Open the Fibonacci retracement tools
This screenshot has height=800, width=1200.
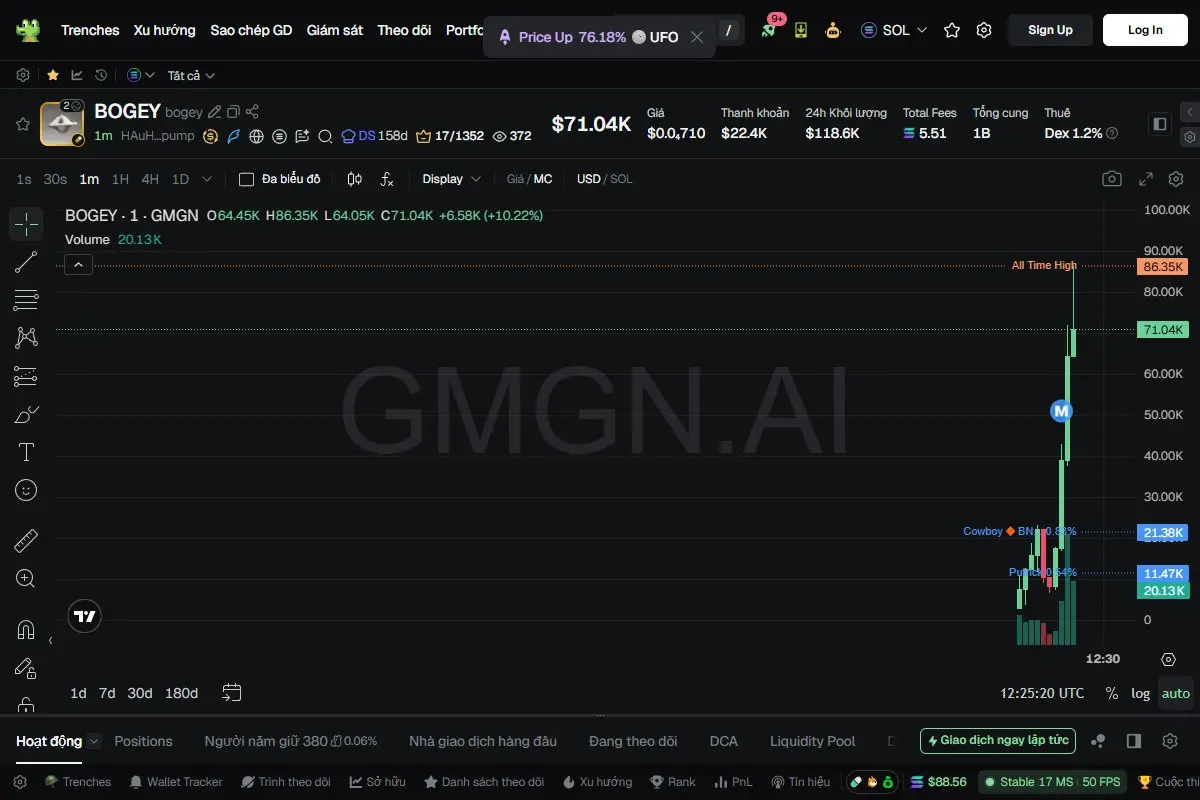tap(26, 300)
